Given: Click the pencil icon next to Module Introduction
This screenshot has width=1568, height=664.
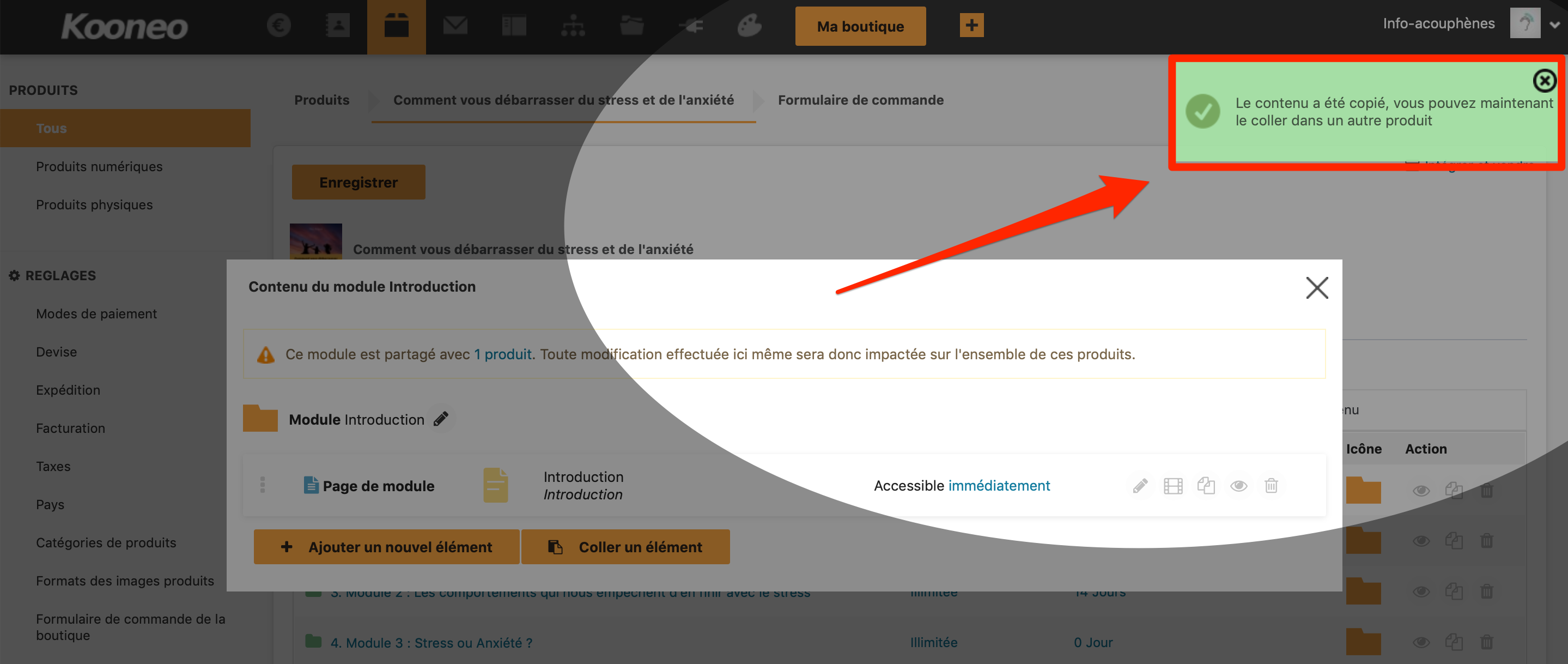Looking at the screenshot, I should pyautogui.click(x=441, y=419).
